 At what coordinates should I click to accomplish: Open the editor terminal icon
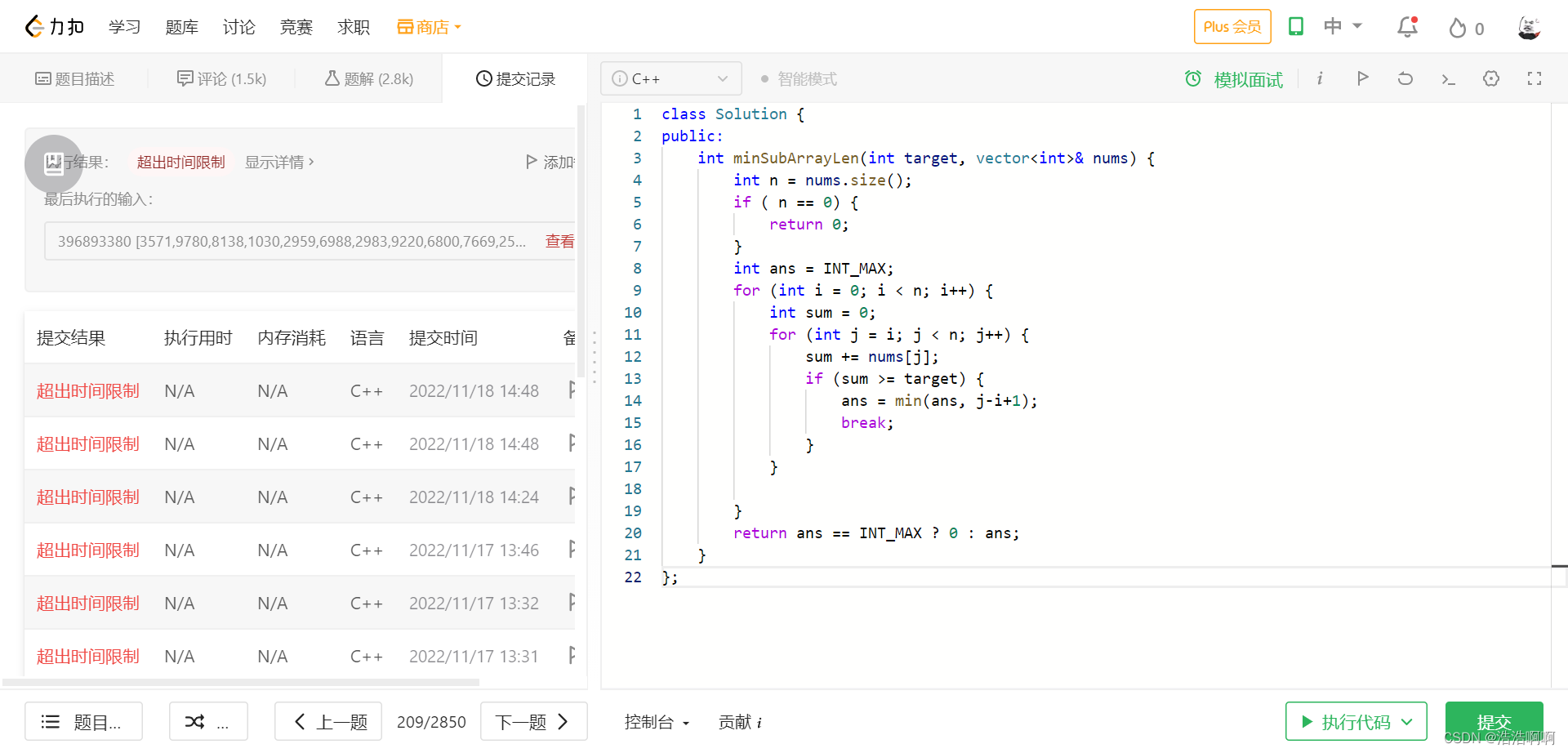tap(1448, 79)
